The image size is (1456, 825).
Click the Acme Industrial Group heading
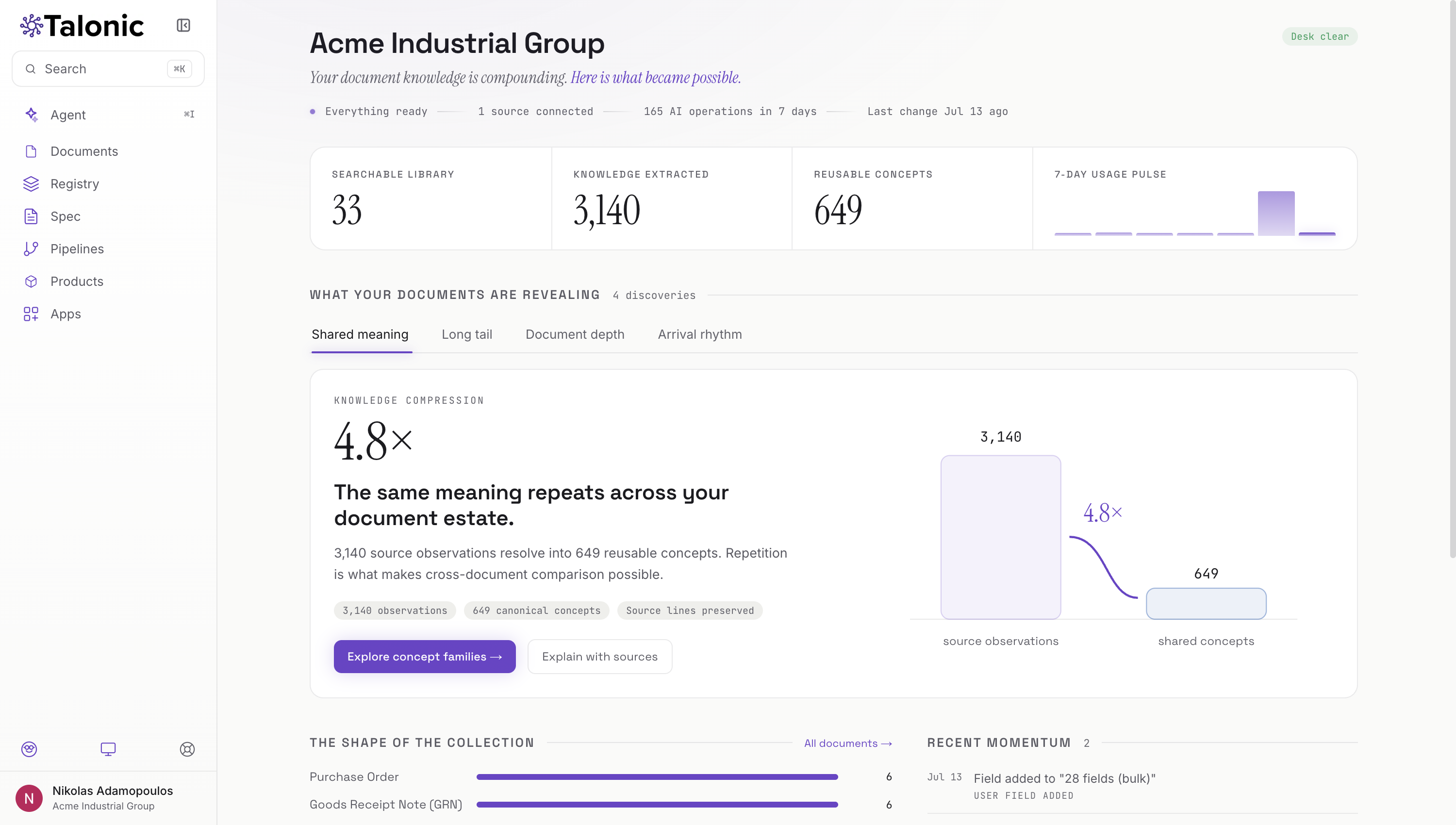pos(457,43)
